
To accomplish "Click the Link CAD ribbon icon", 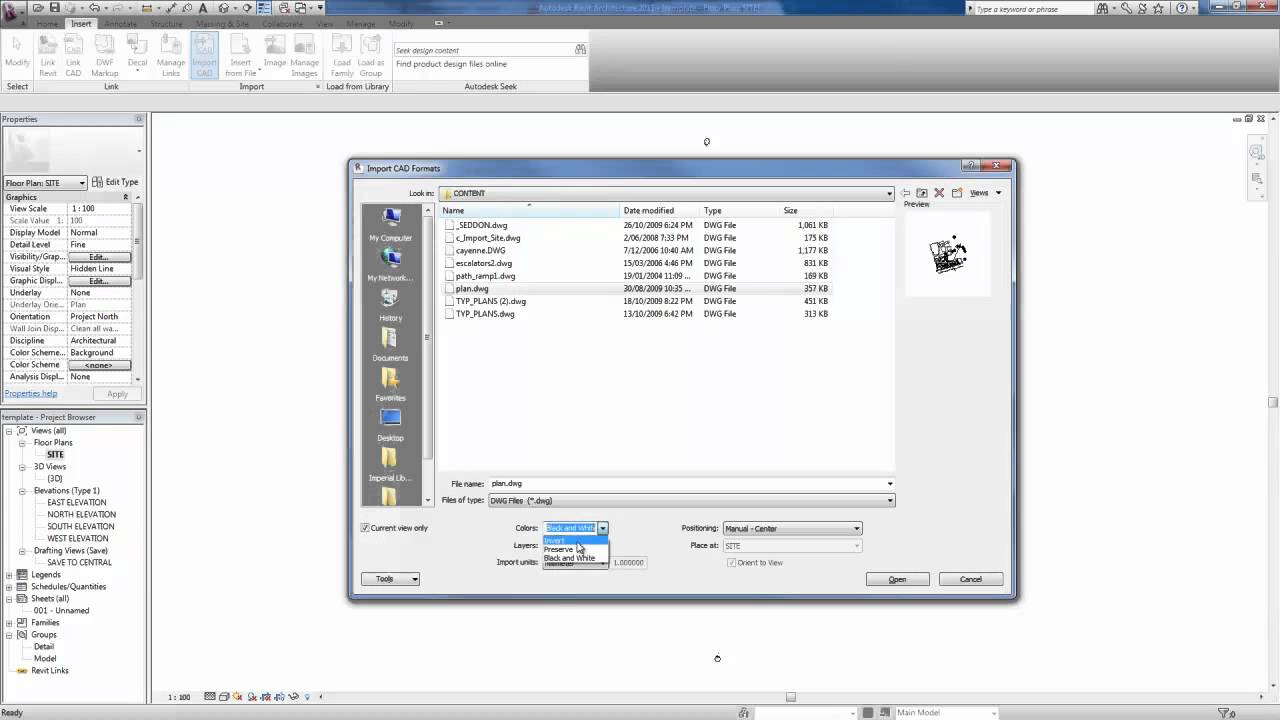I will (x=73, y=56).
